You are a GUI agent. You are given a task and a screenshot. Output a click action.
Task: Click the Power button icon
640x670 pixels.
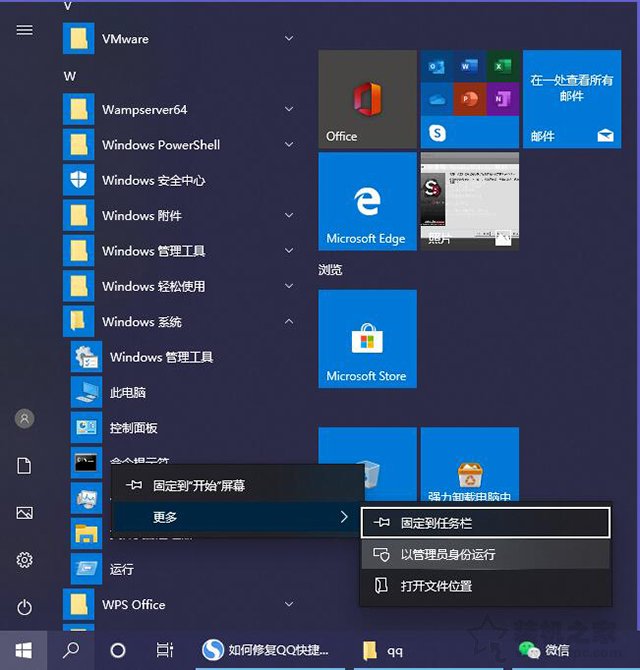click(x=25, y=607)
